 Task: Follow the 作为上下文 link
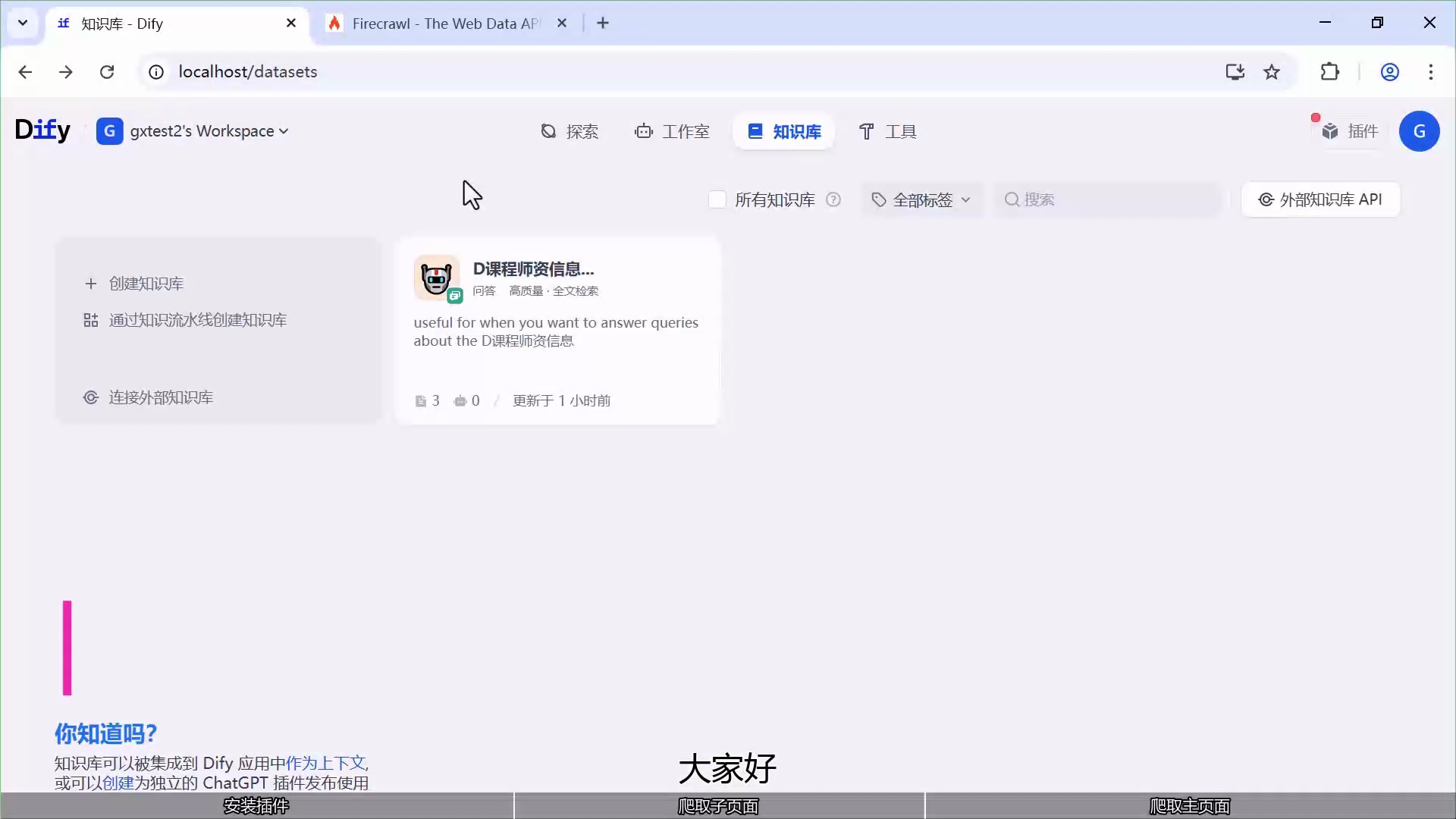coord(325,763)
